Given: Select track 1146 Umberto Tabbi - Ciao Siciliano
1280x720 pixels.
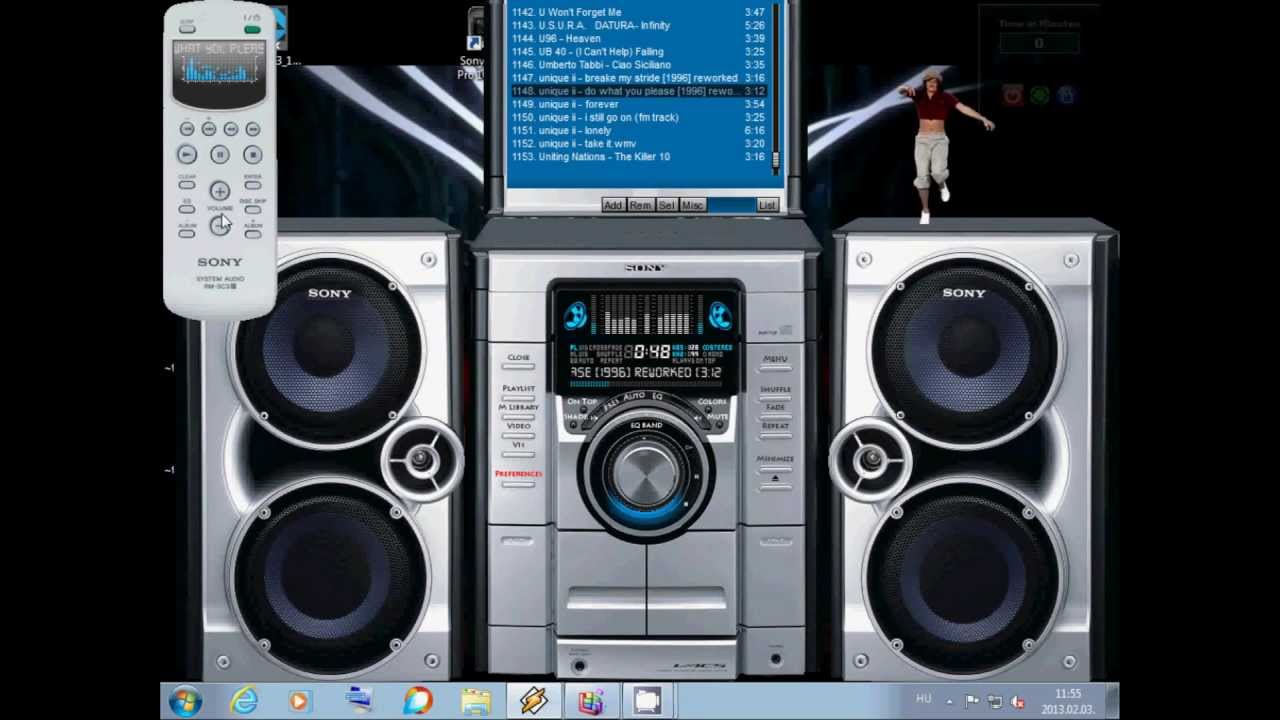Looking at the screenshot, I should [x=638, y=64].
